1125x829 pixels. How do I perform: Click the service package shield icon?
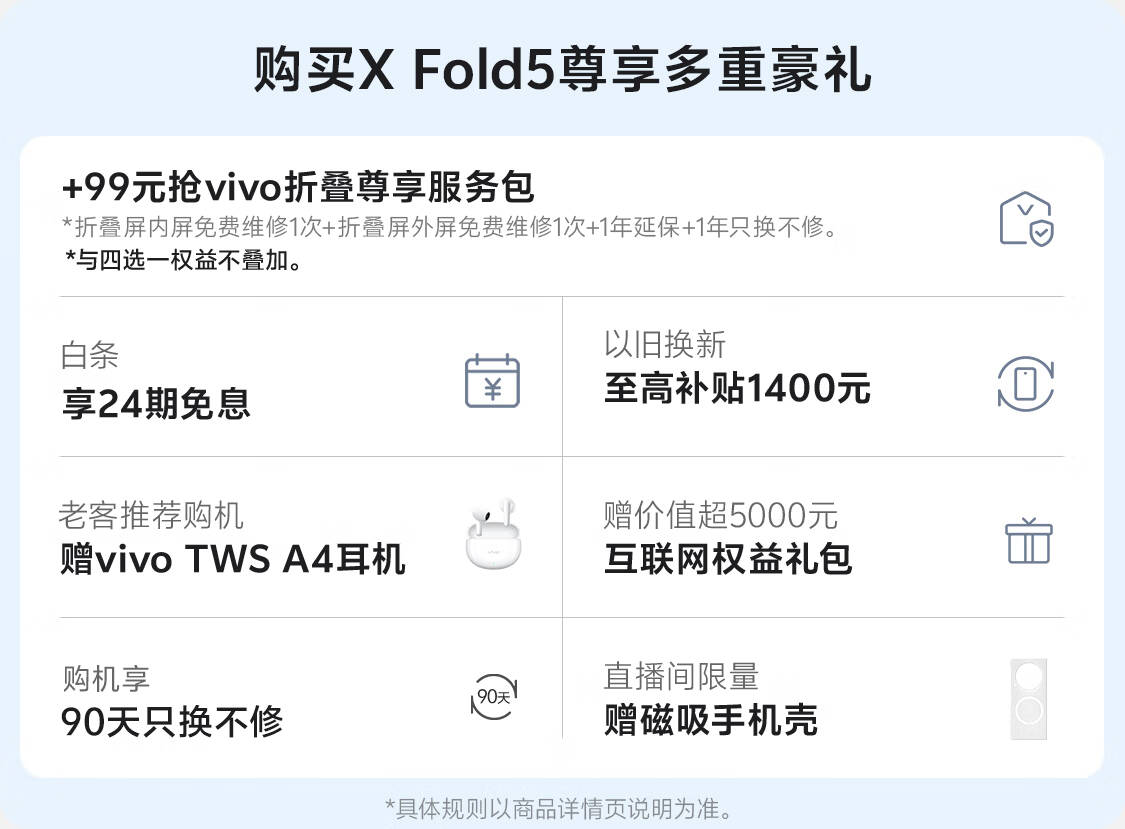point(1027,218)
